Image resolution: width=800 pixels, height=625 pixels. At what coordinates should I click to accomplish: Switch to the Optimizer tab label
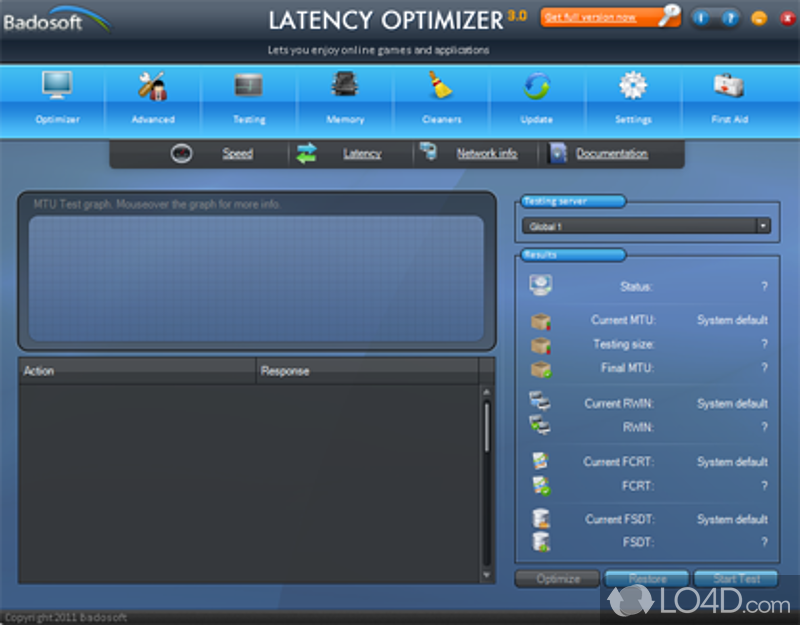(57, 119)
